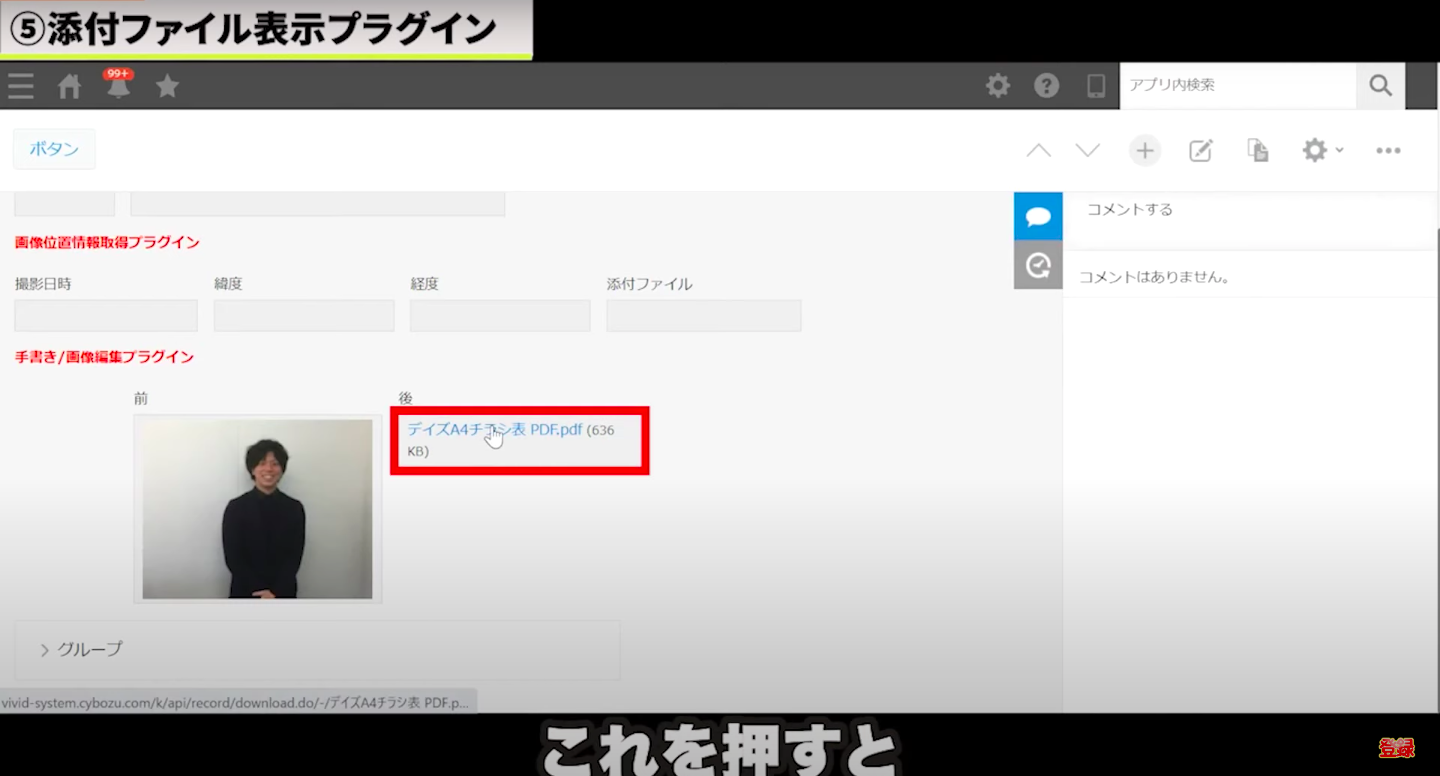Open the hamburger main menu
Image resolution: width=1440 pixels, height=776 pixels.
(x=21, y=87)
